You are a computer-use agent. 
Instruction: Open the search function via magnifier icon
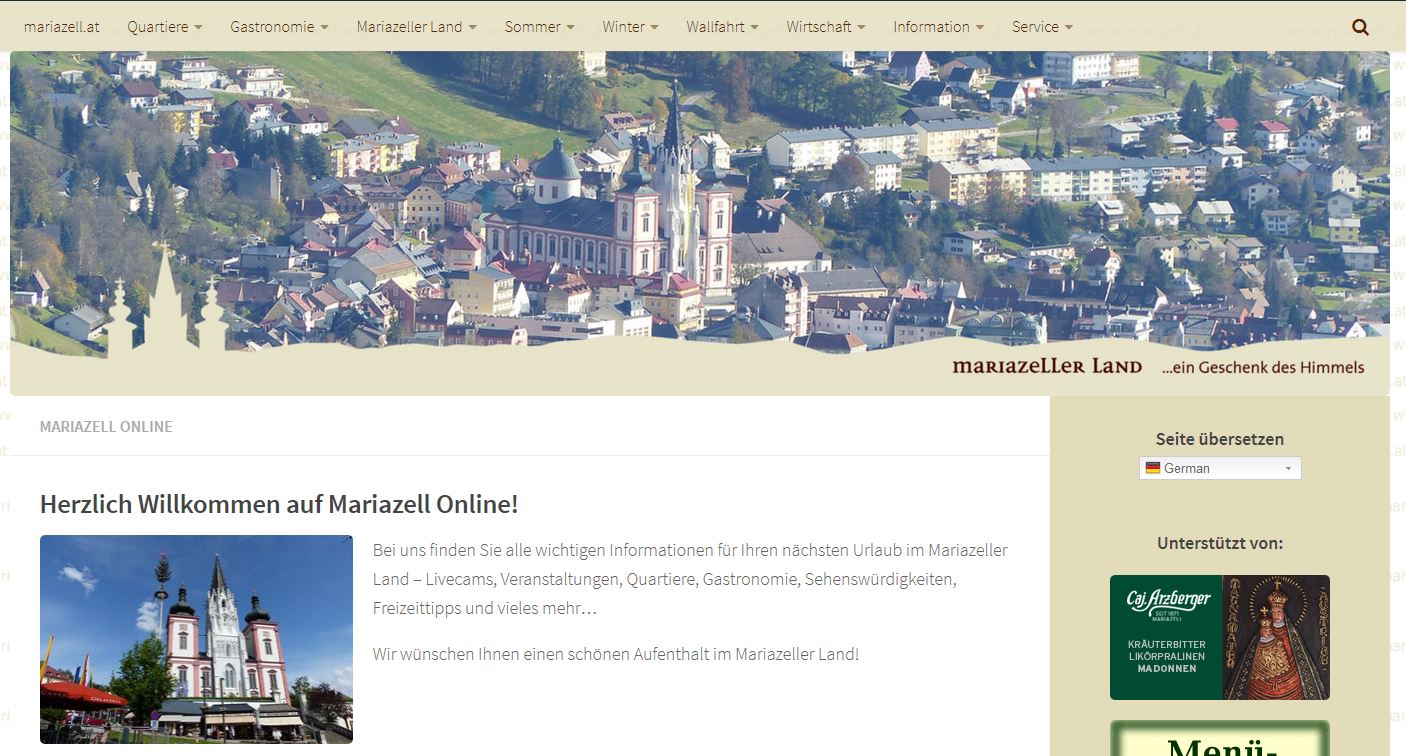click(1359, 27)
